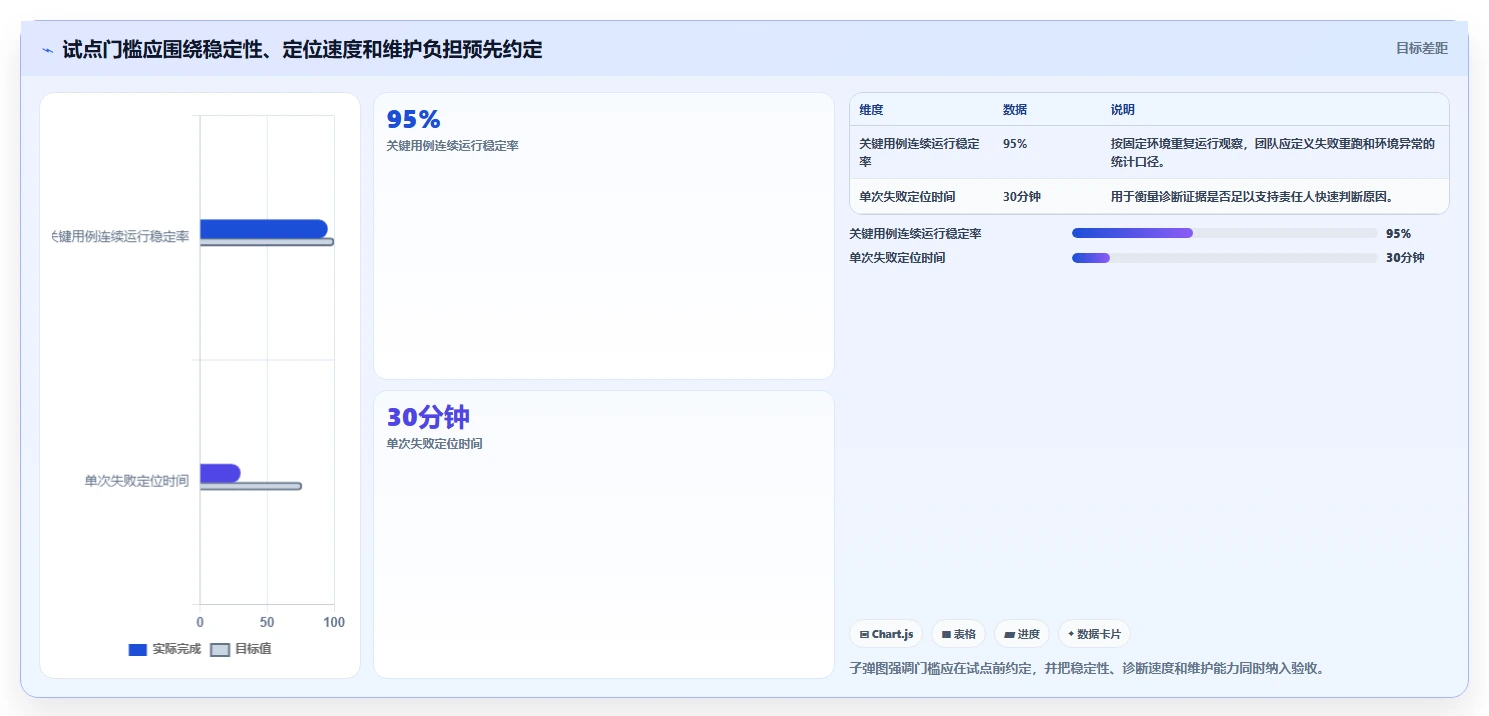Click the slide title 试点门槛应围绕稳定性

coord(302,49)
